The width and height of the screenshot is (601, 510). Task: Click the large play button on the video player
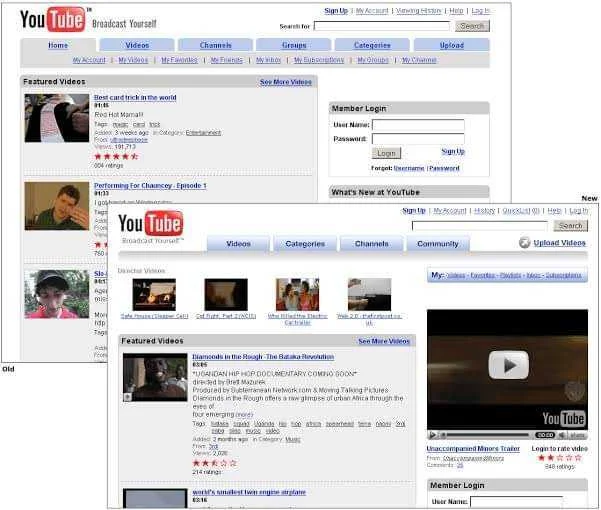point(508,365)
